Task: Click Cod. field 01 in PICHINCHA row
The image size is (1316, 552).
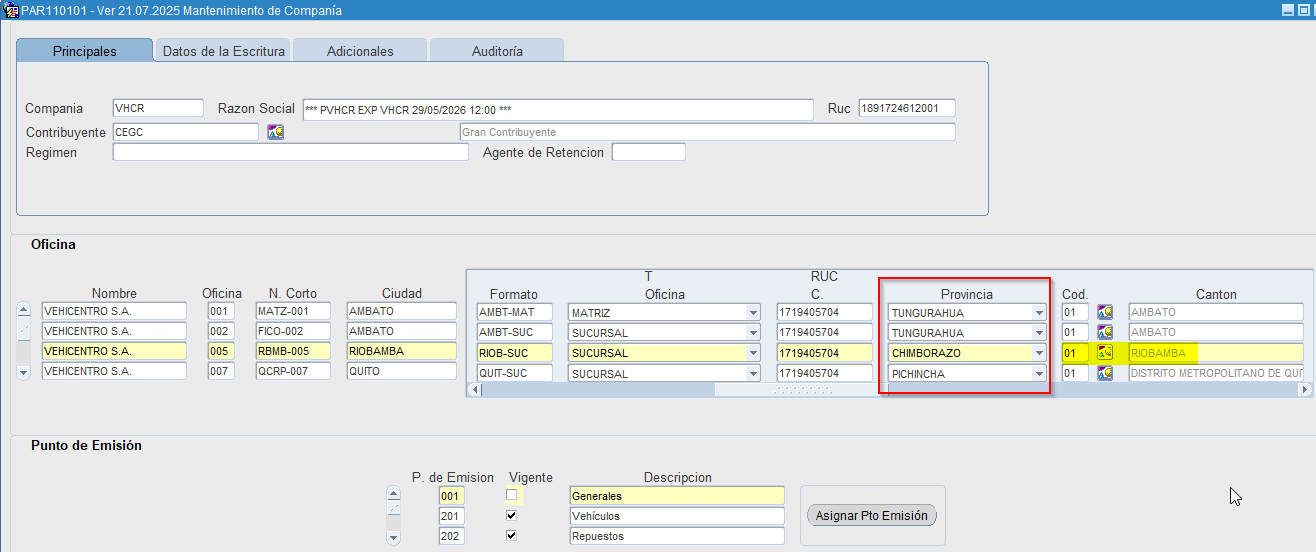Action: (1075, 373)
